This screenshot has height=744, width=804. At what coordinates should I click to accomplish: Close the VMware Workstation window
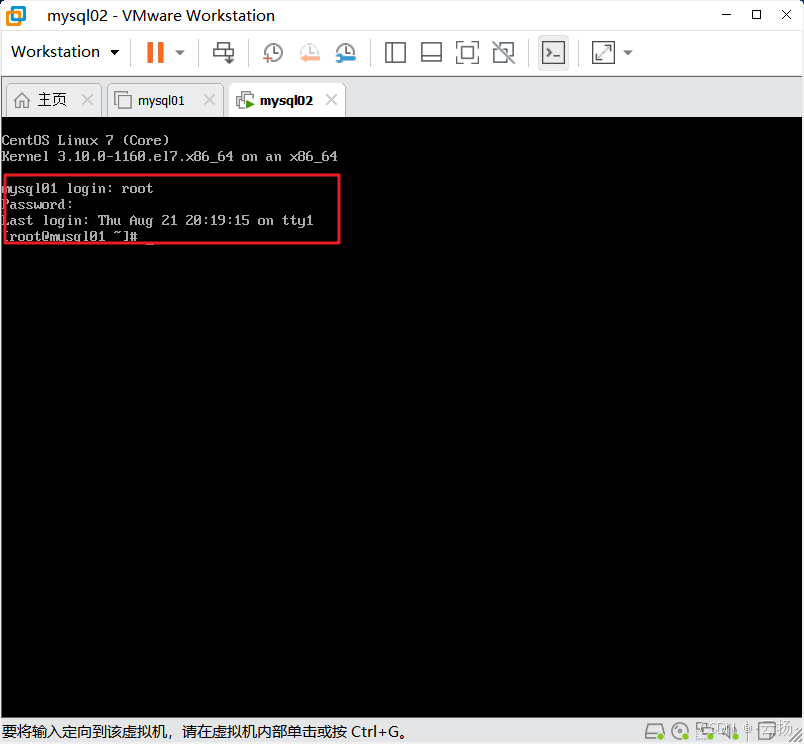pyautogui.click(x=786, y=15)
